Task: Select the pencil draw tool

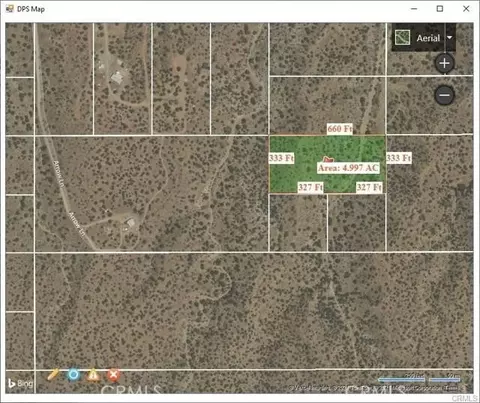Action: (x=53, y=374)
